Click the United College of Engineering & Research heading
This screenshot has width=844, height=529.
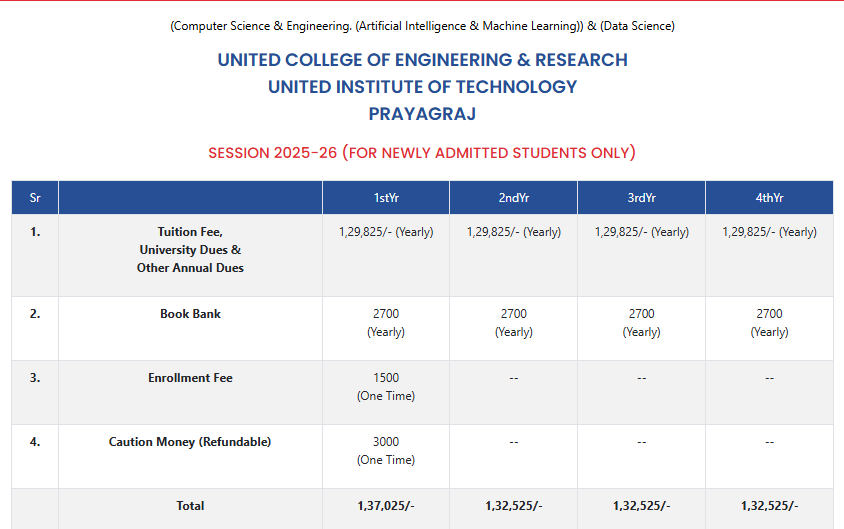[422, 60]
